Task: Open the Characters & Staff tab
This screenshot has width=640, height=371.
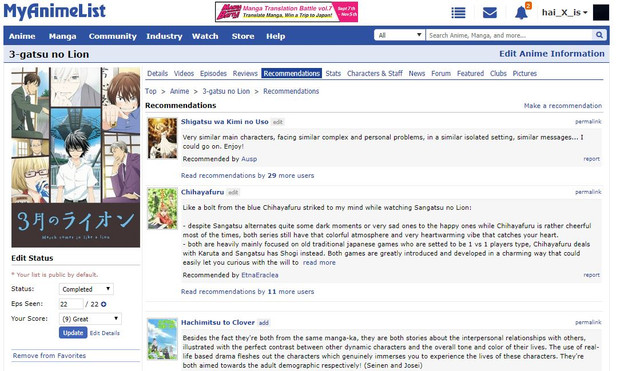Action: coord(374,73)
